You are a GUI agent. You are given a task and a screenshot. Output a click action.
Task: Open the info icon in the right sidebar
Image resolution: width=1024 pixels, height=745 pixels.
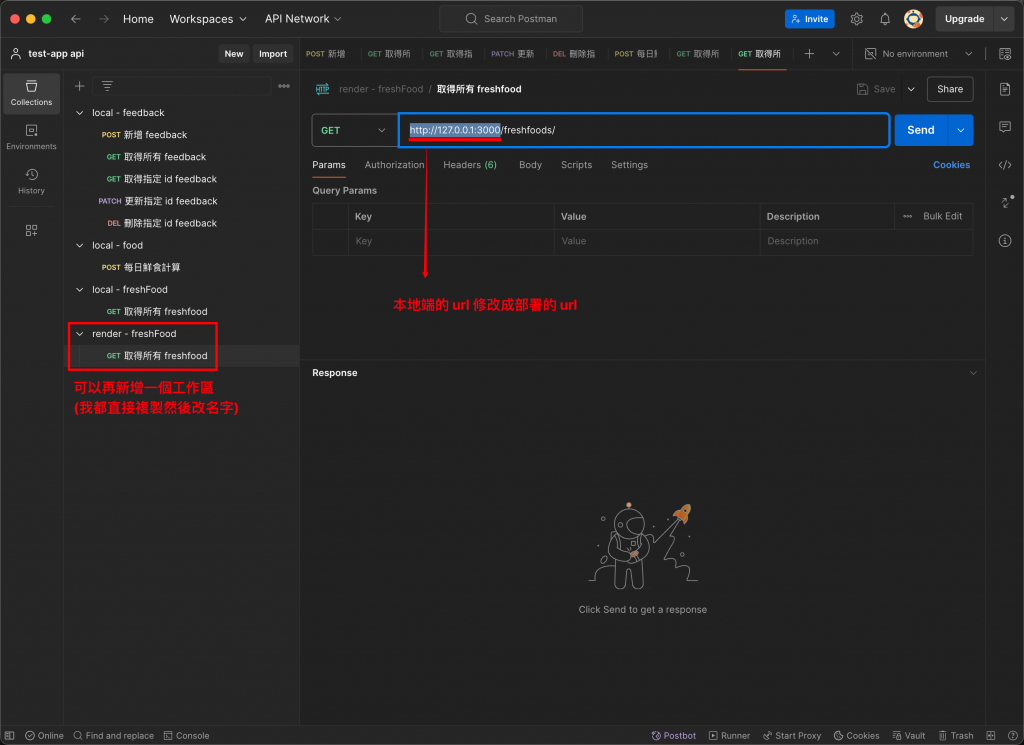coord(1005,240)
